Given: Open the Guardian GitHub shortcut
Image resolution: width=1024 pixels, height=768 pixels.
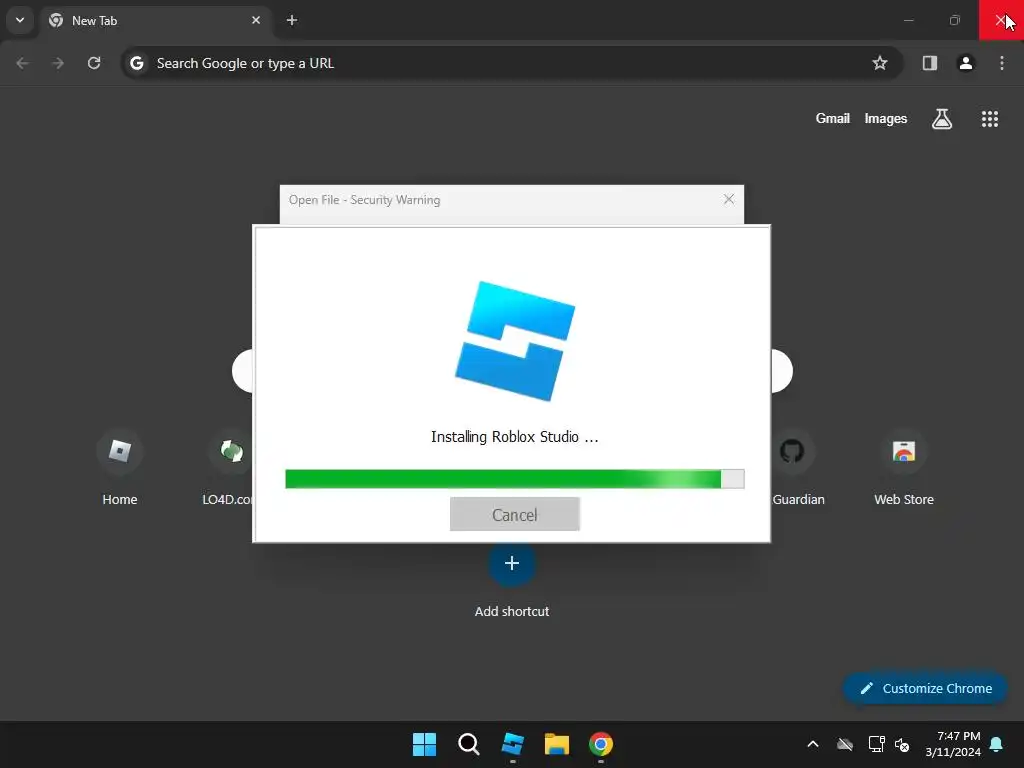Looking at the screenshot, I should click(x=798, y=468).
